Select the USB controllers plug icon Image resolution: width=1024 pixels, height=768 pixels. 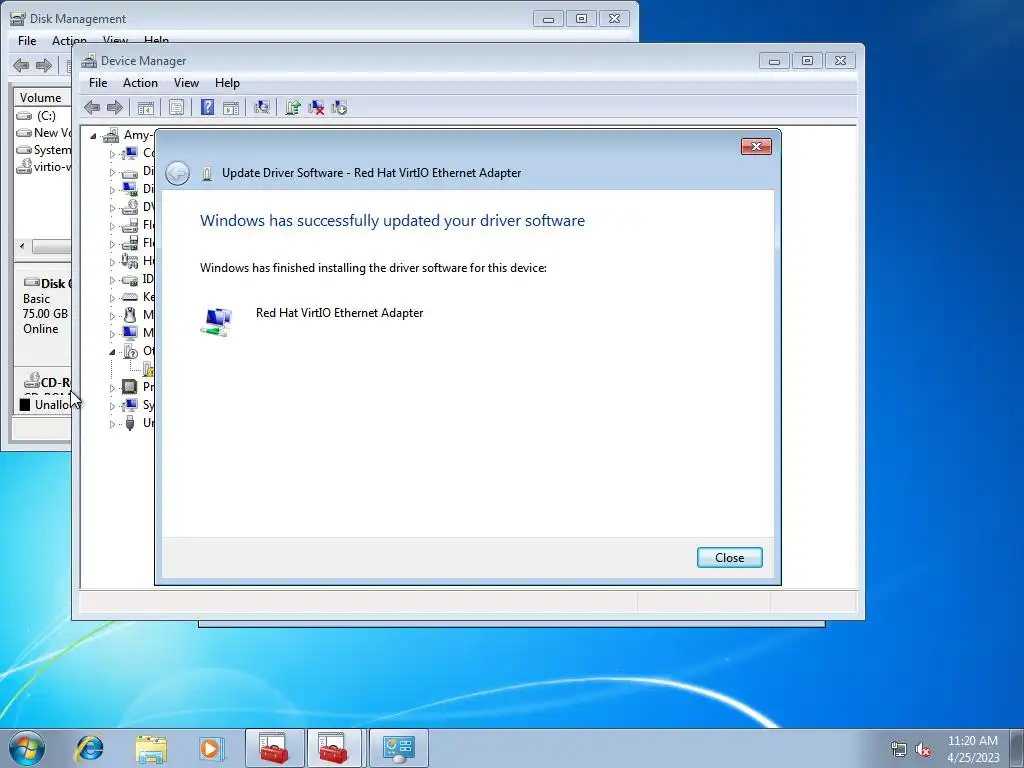click(130, 423)
